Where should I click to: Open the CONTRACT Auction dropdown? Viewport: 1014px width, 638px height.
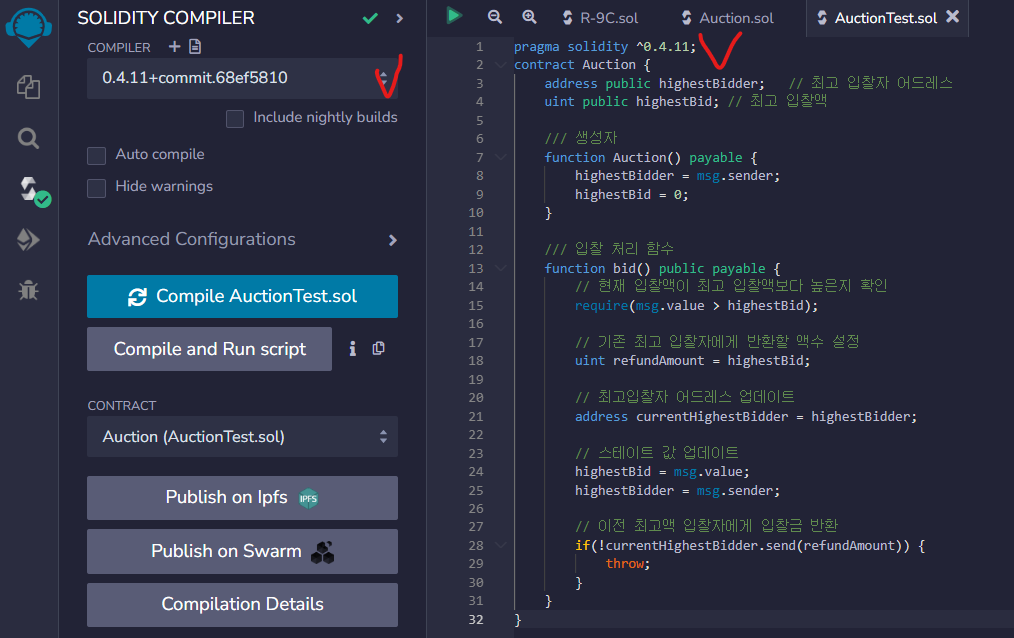(243, 437)
